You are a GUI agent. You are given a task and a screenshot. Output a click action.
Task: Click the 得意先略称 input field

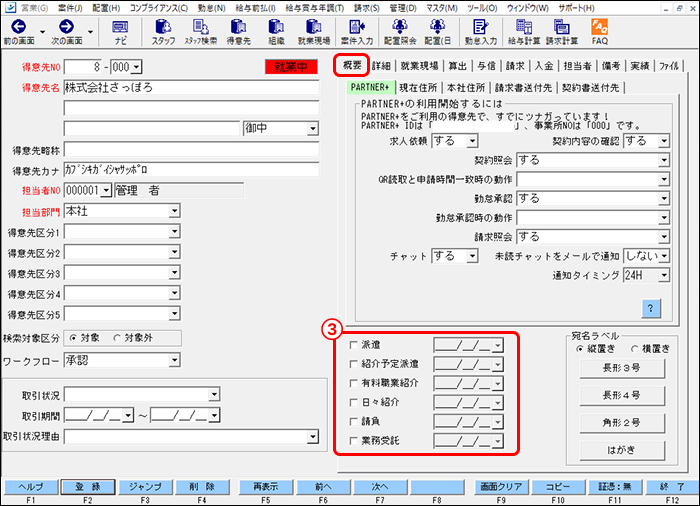(191, 150)
